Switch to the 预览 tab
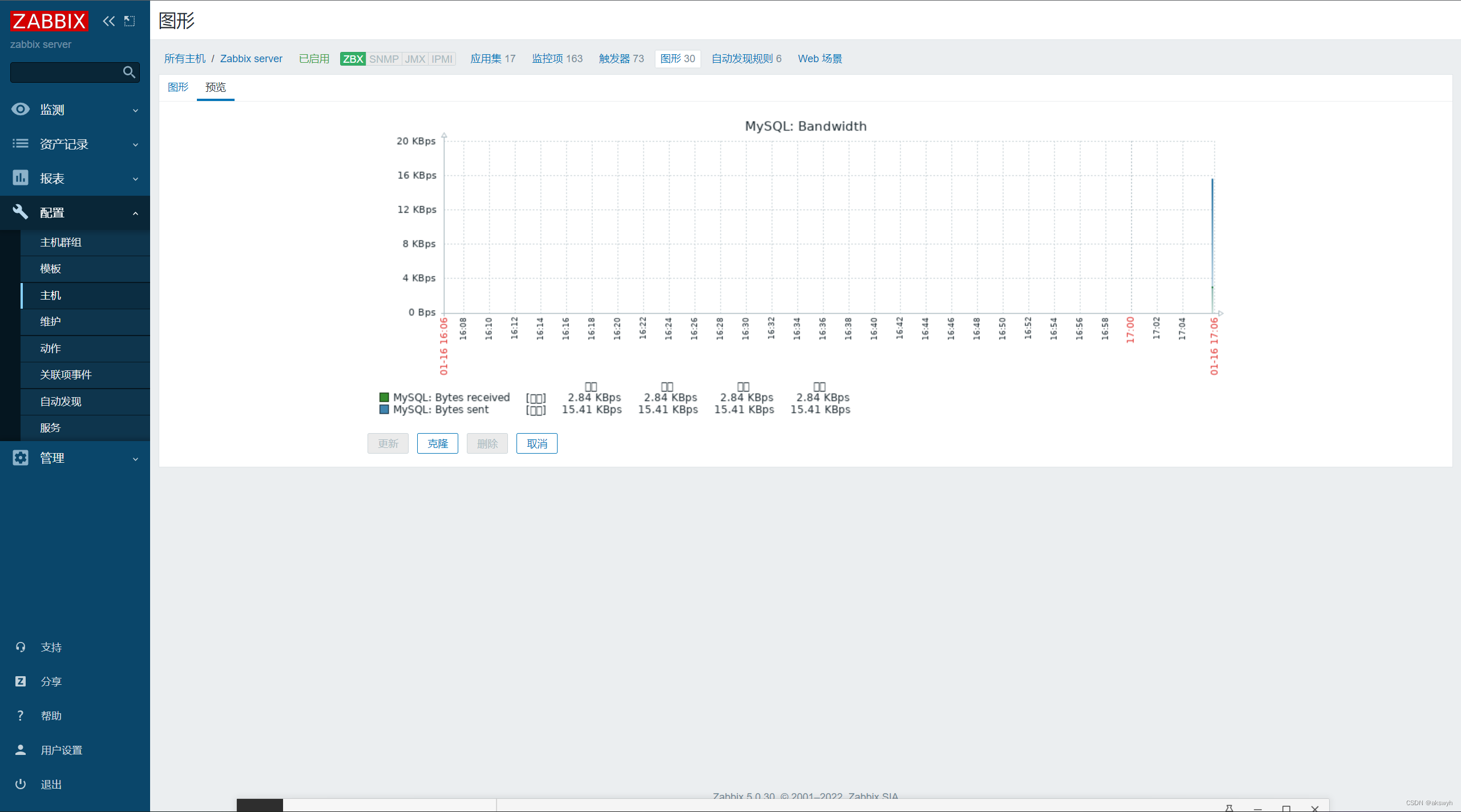This screenshot has height=812, width=1461. [x=216, y=87]
